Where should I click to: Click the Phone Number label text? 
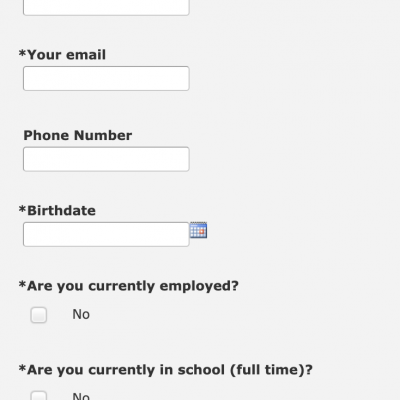78,135
